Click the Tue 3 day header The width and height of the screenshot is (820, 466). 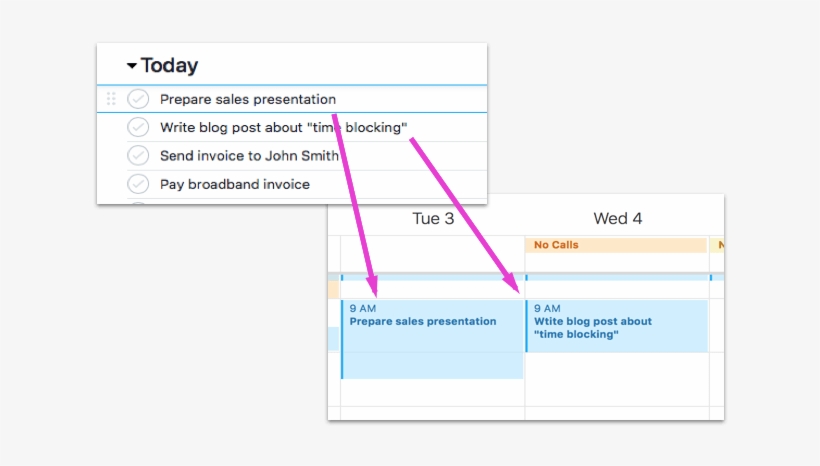point(433,219)
